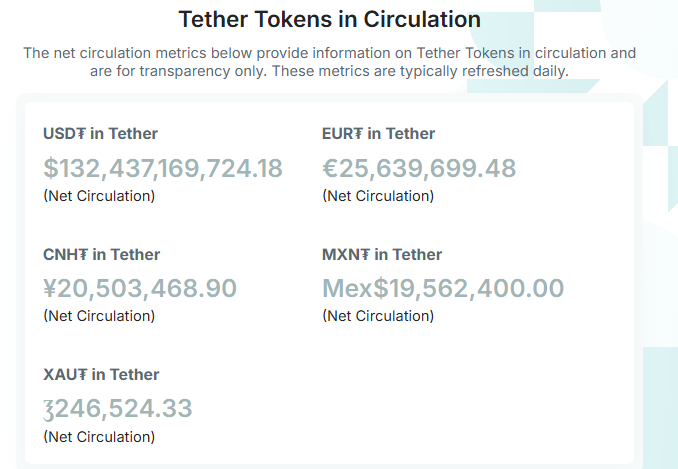
Task: Click the net circulation metrics description paragraph
Action: coord(329,62)
